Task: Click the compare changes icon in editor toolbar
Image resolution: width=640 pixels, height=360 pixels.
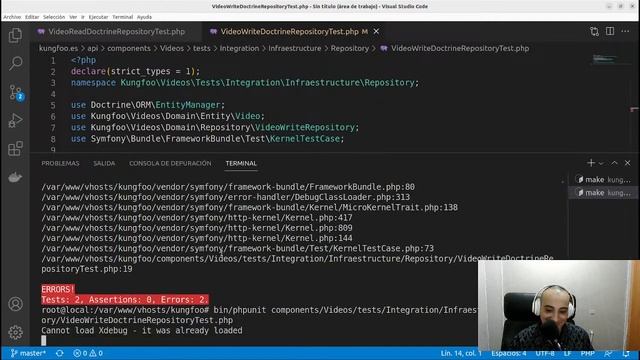Action: 594,31
